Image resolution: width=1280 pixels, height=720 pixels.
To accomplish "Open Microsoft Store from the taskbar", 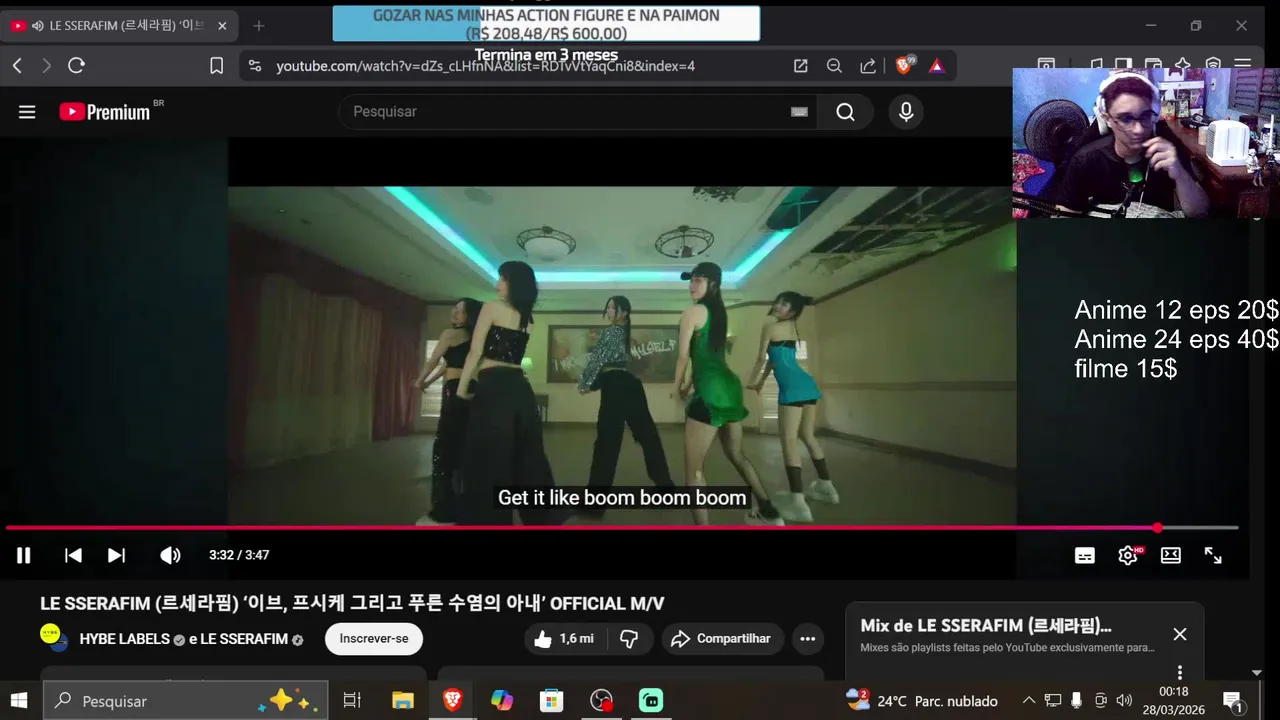I will click(x=552, y=701).
